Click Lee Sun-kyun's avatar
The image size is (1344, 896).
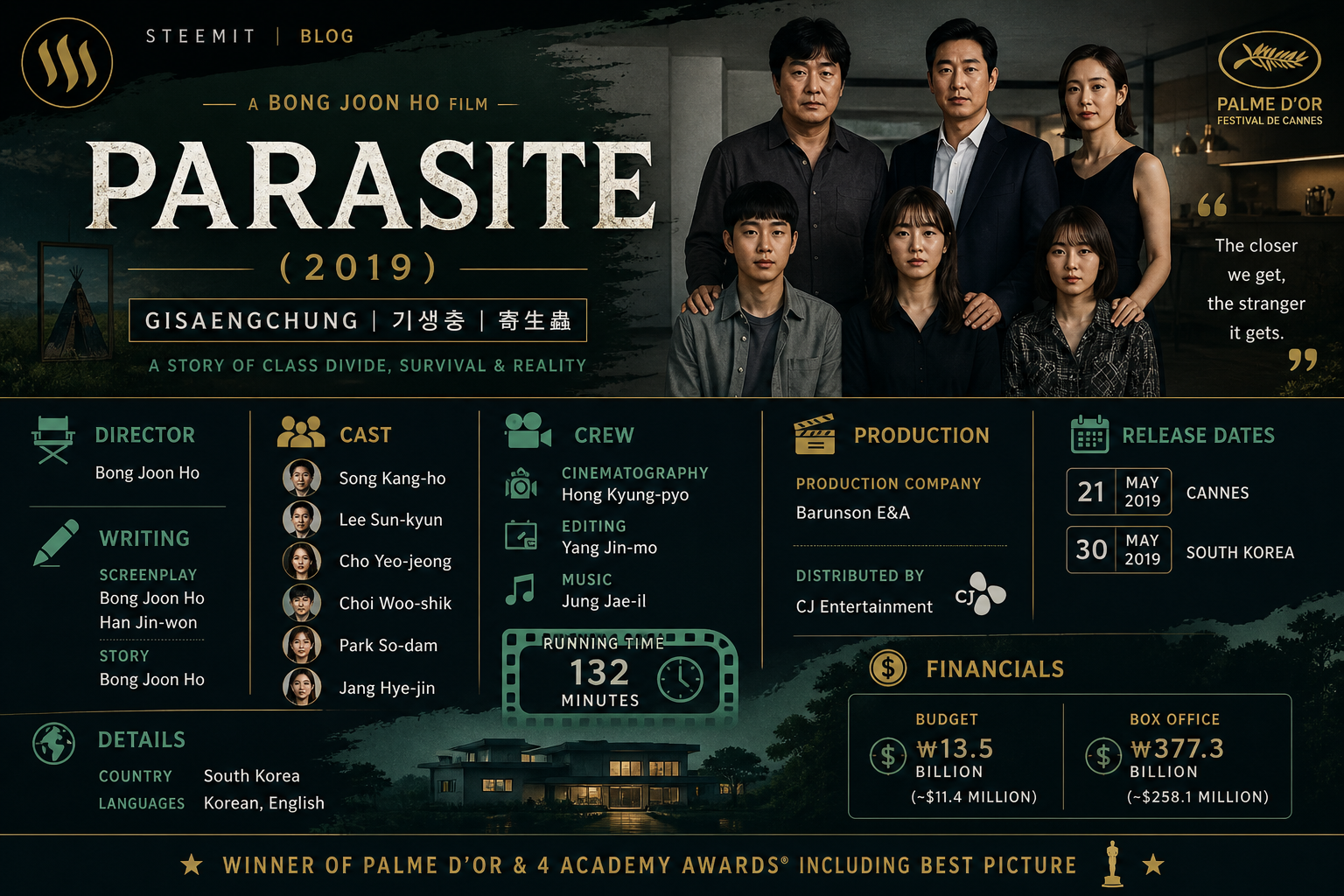pos(302,520)
